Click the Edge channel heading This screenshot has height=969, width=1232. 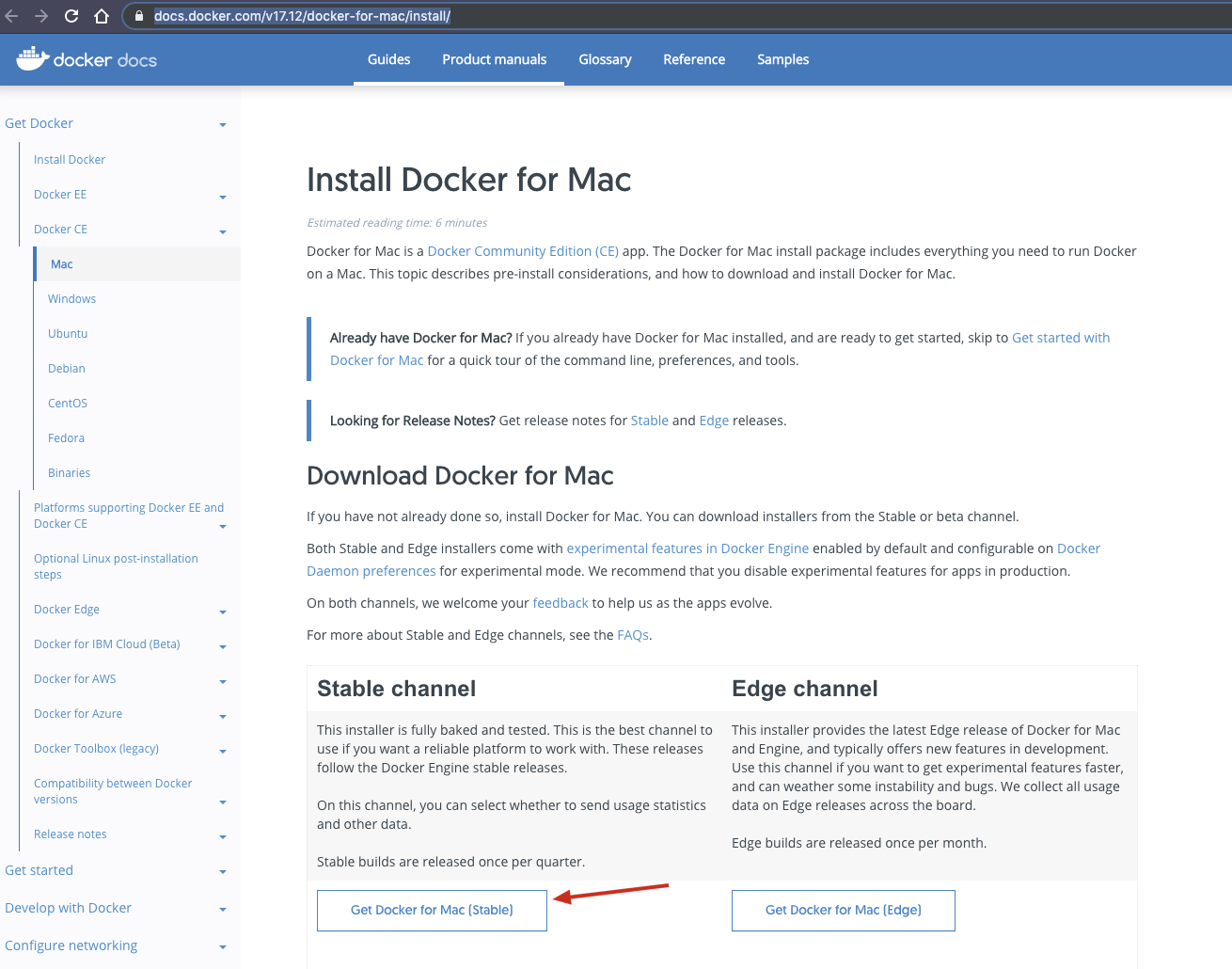805,689
